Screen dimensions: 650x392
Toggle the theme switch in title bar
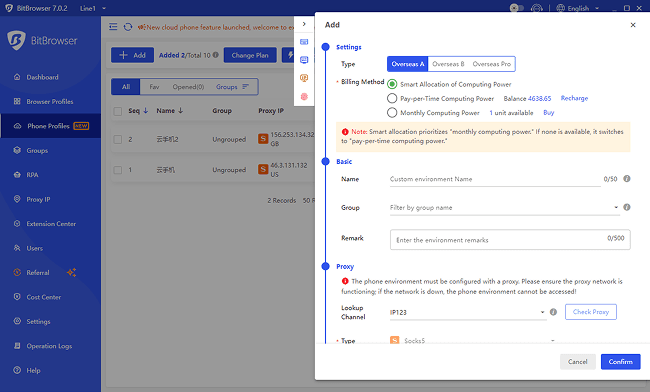coord(516,8)
